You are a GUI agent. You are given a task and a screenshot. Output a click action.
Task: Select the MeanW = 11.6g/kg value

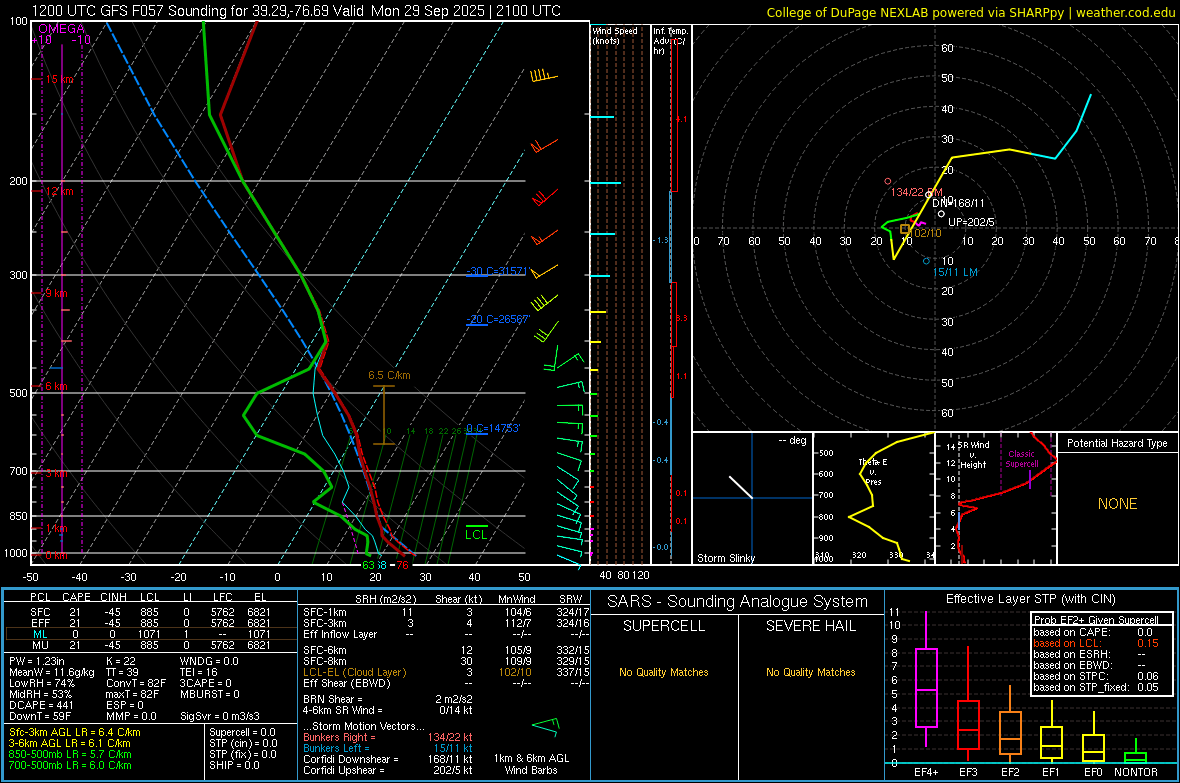pos(51,672)
